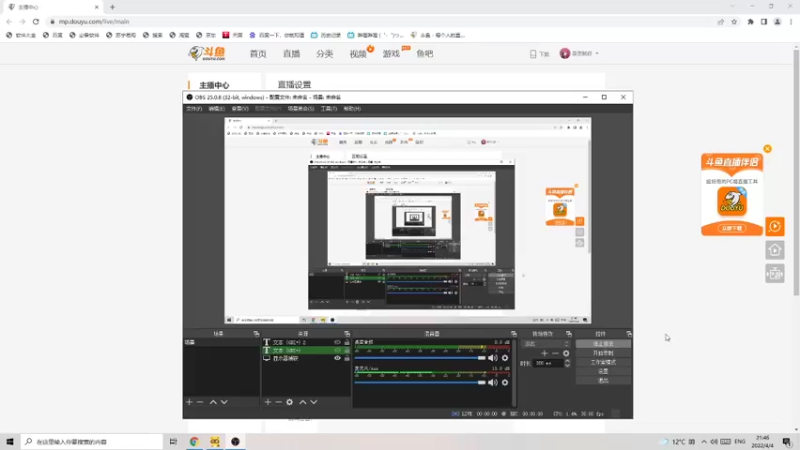Click the Start Recording button in OBS
This screenshot has height=450, width=800.
click(603, 353)
